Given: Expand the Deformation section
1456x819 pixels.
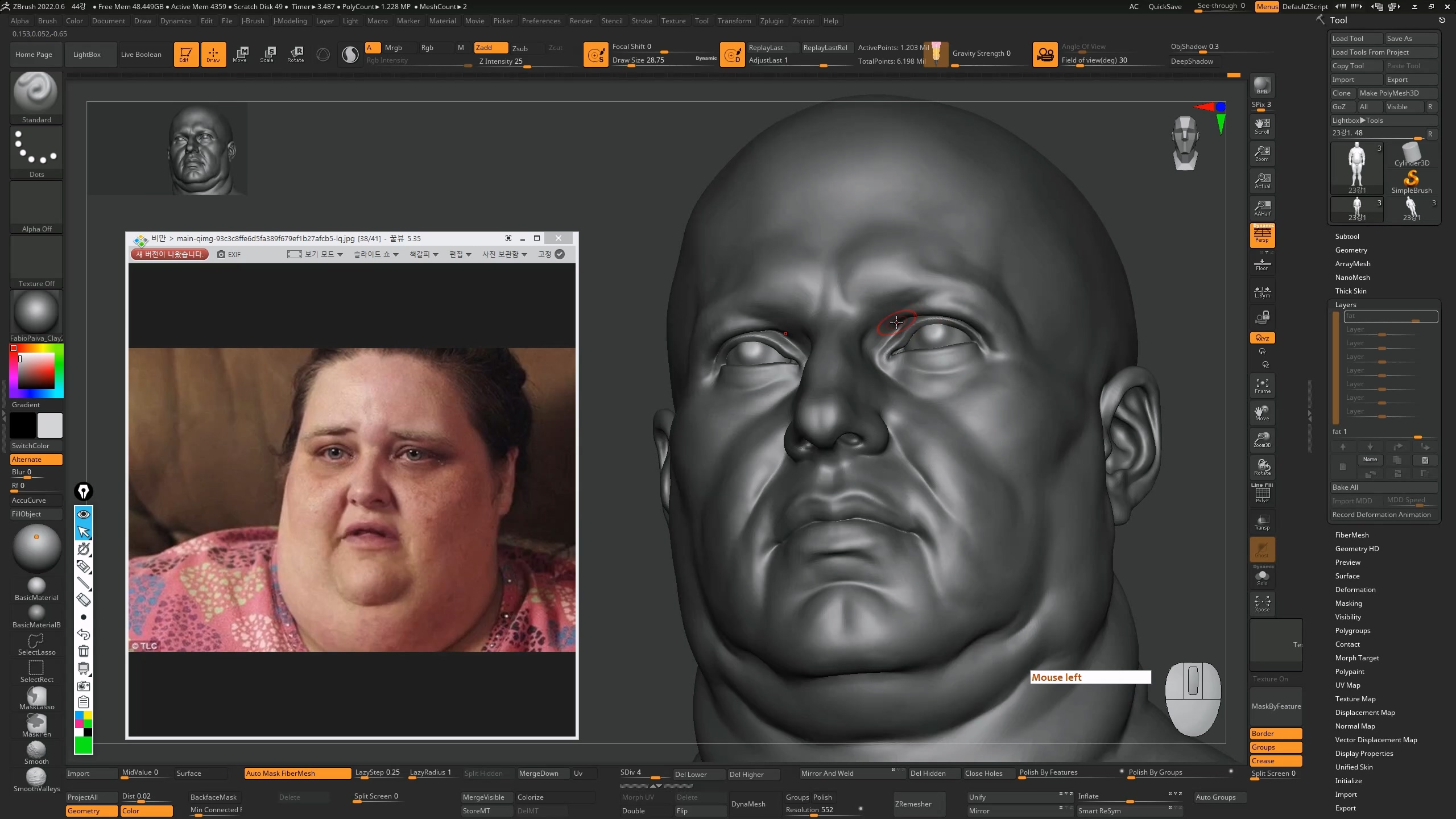Looking at the screenshot, I should [1355, 589].
